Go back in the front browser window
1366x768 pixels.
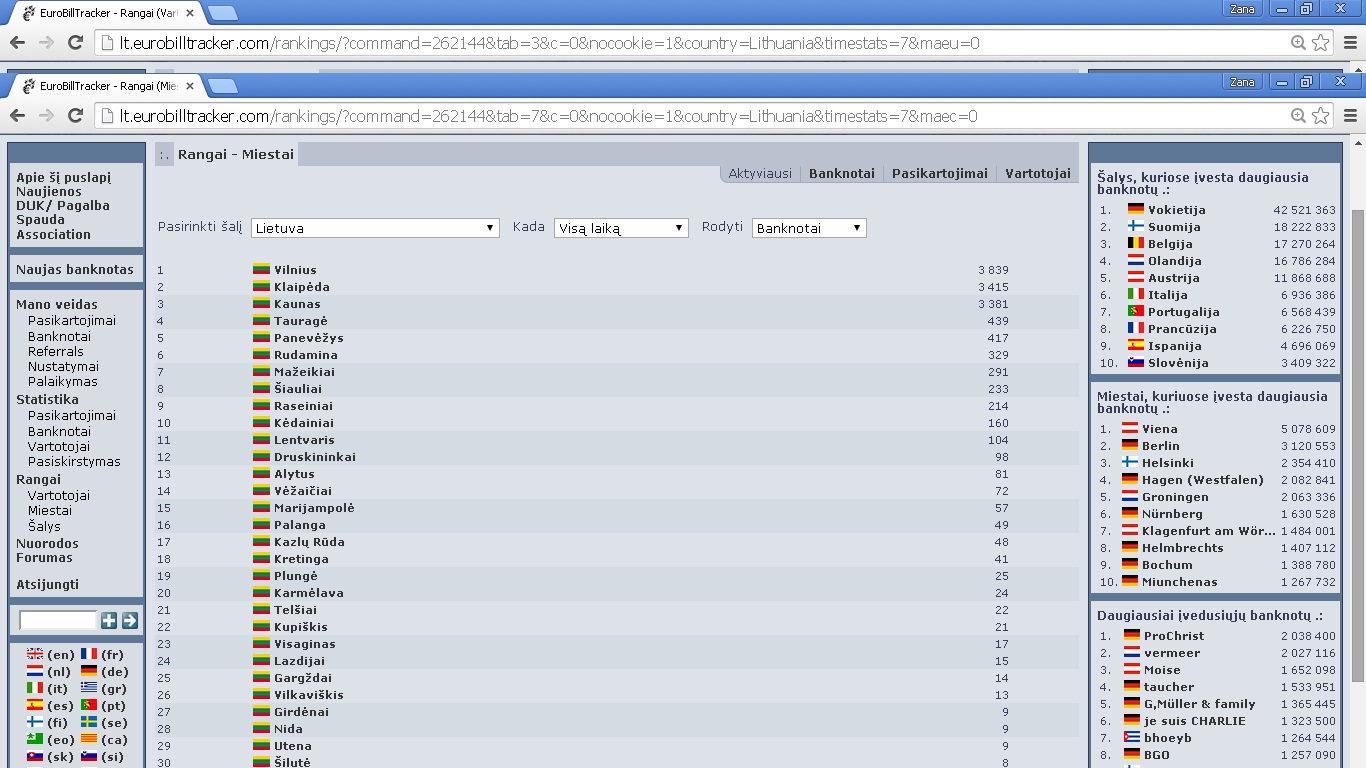17,116
